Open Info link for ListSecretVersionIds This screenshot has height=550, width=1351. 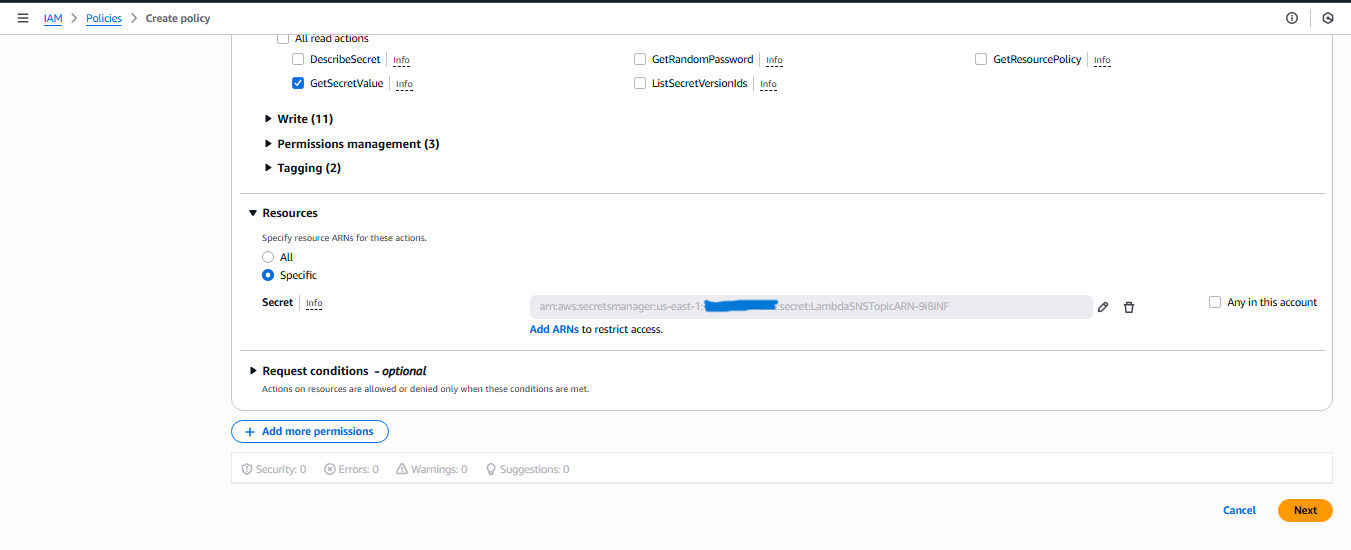tap(768, 84)
